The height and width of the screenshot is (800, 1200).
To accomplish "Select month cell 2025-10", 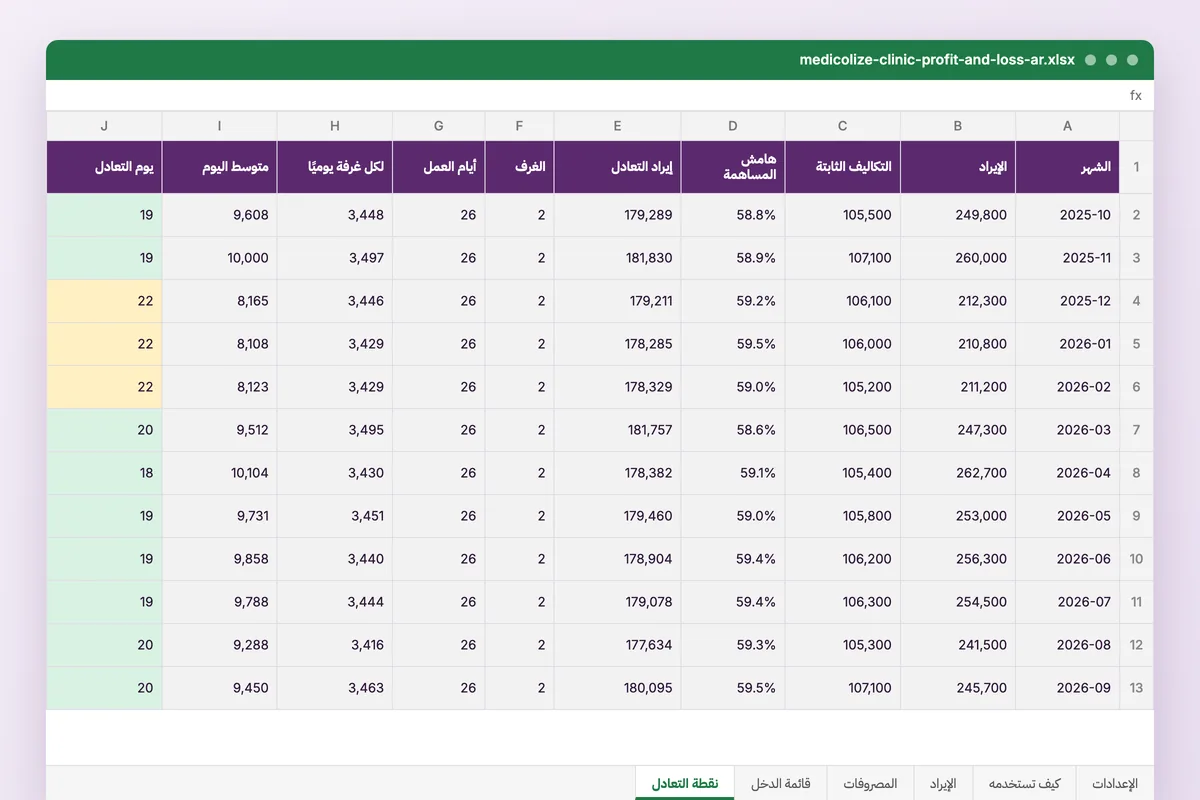I will (x=1067, y=215).
